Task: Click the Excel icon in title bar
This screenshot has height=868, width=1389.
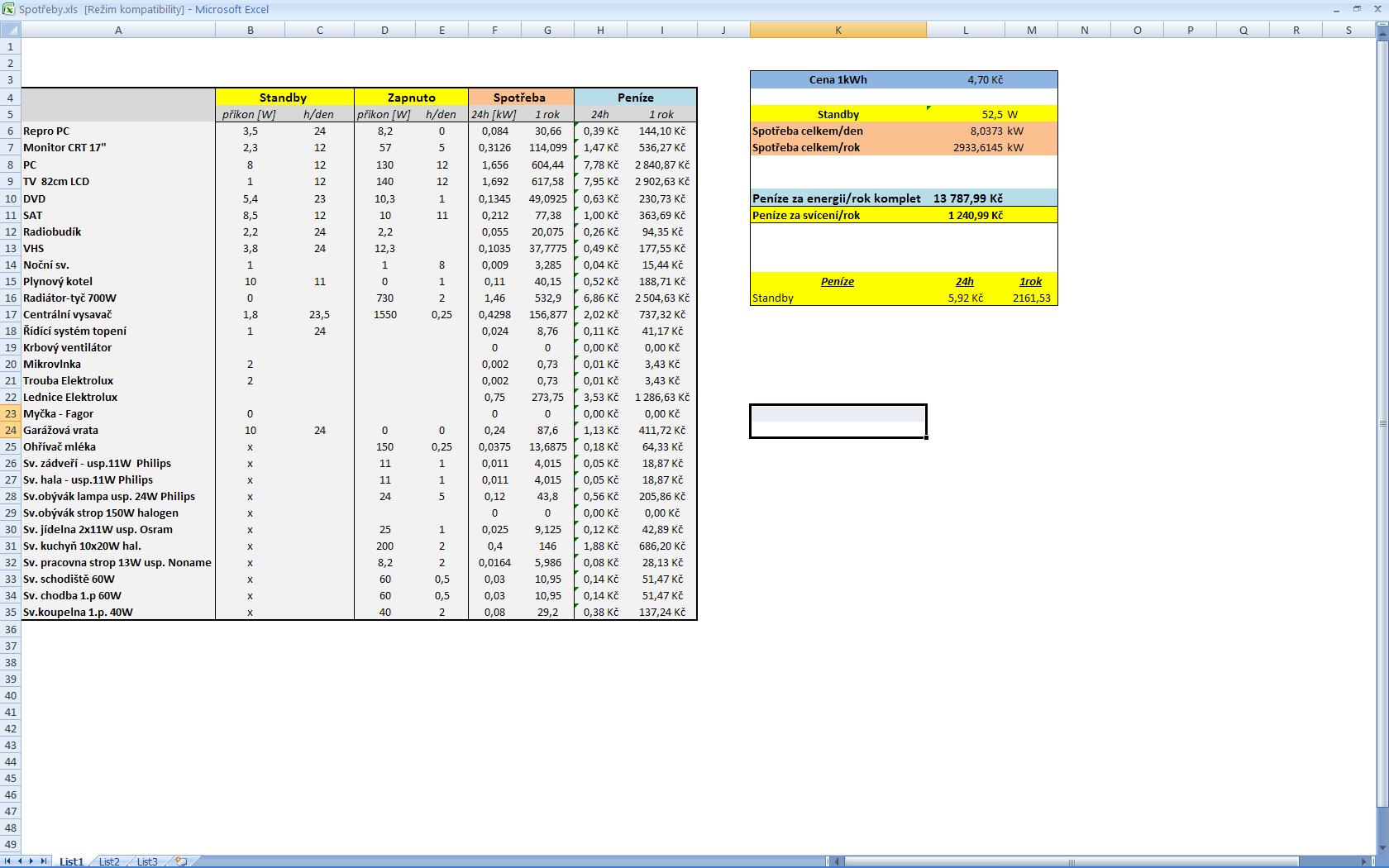Action: (x=7, y=9)
